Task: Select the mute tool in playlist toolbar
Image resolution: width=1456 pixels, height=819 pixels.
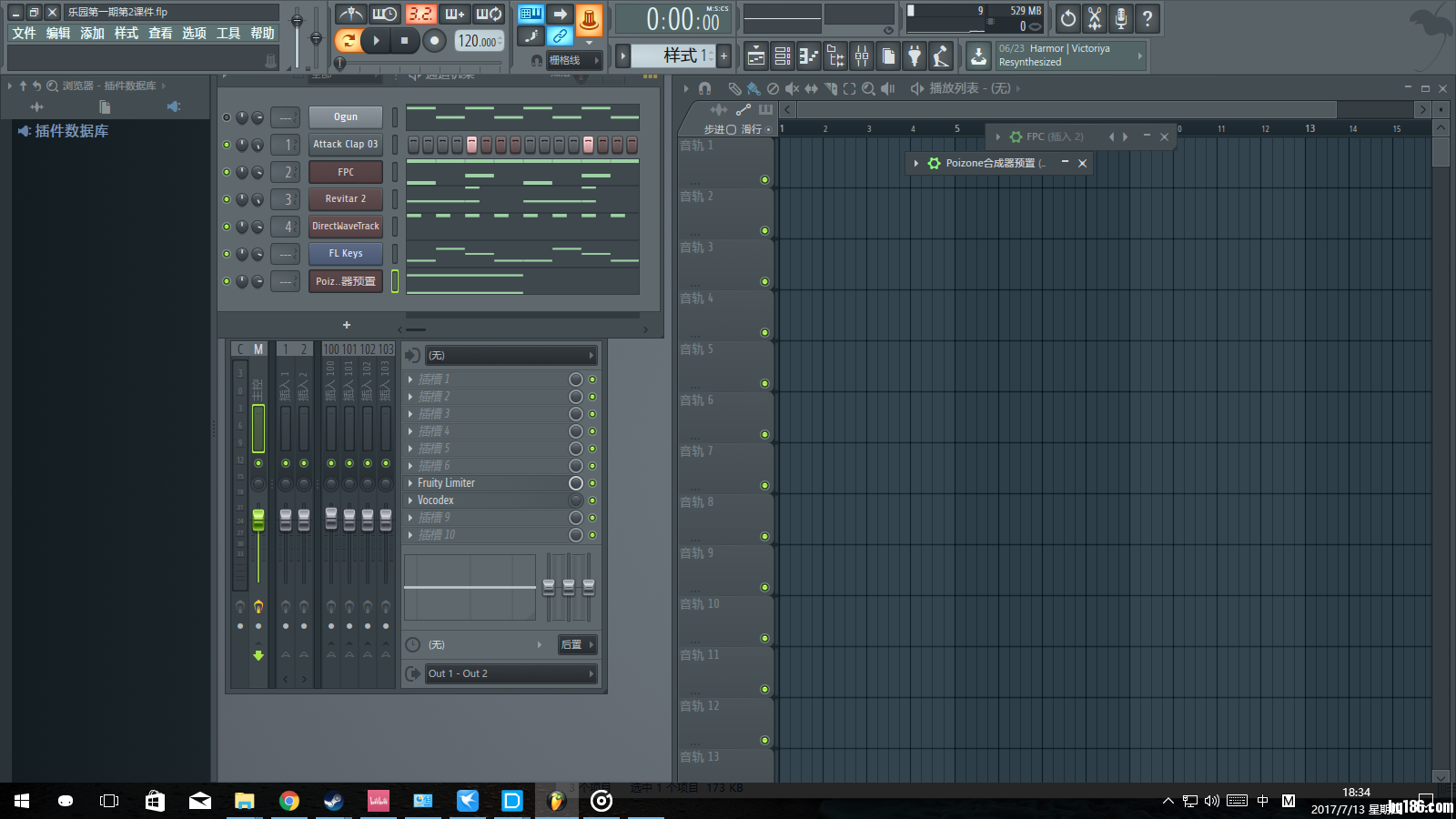Action: coord(792,88)
